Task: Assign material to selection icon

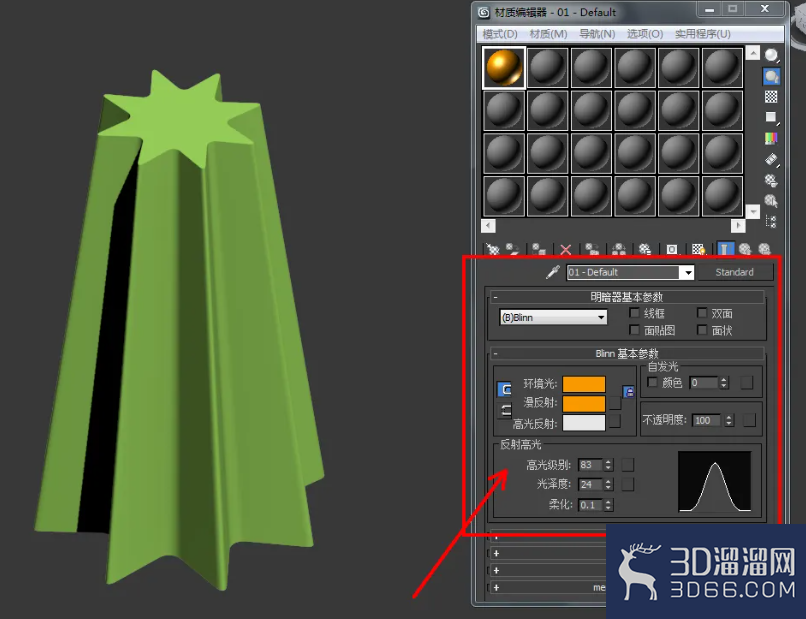Action: point(538,249)
